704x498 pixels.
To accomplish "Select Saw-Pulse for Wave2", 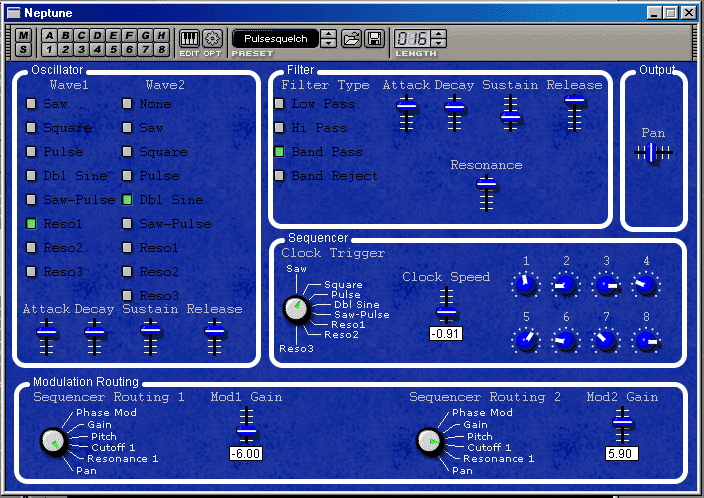I will tap(127, 223).
